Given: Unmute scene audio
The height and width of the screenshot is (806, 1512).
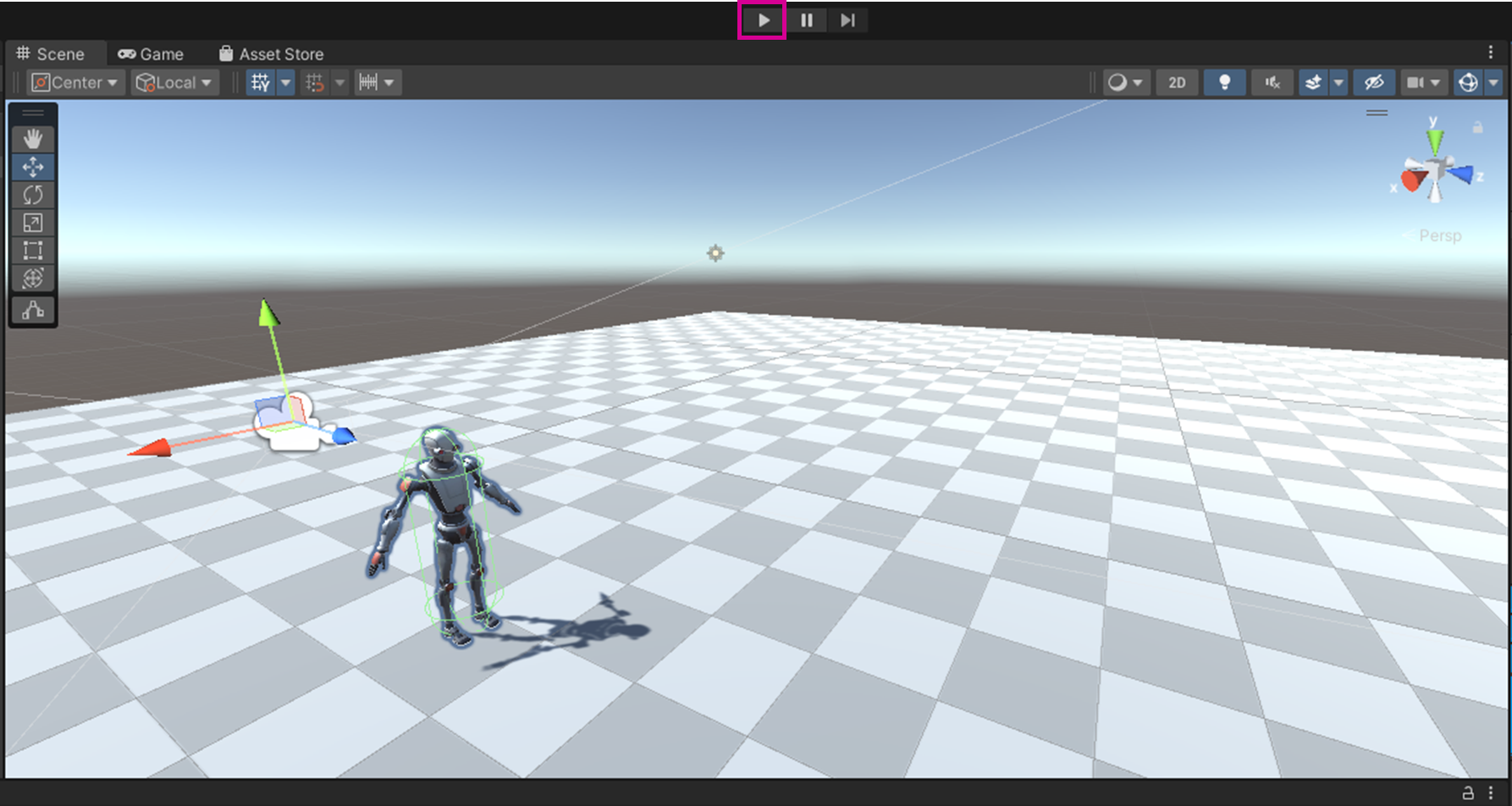Looking at the screenshot, I should pyautogui.click(x=1272, y=82).
